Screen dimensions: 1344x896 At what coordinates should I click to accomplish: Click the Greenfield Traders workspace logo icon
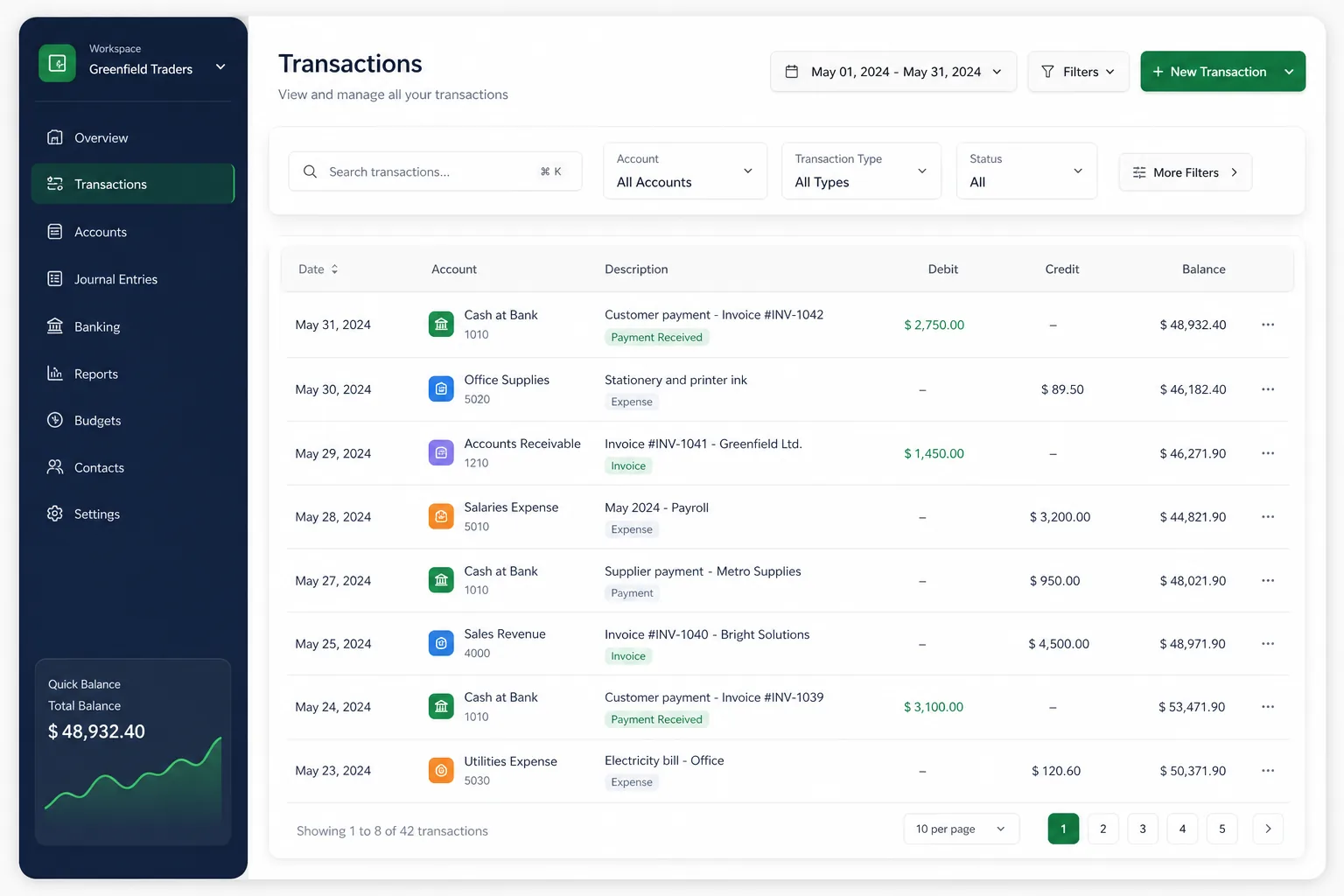[x=57, y=63]
